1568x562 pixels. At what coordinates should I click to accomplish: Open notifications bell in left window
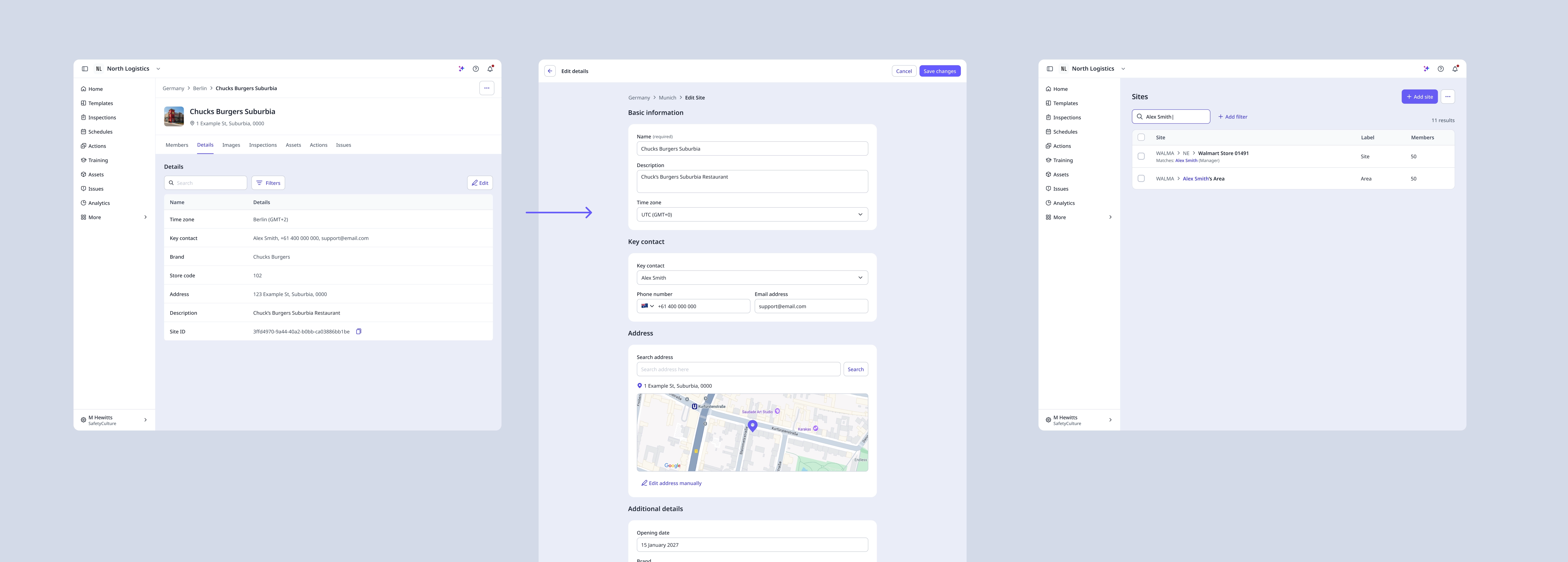click(x=490, y=69)
